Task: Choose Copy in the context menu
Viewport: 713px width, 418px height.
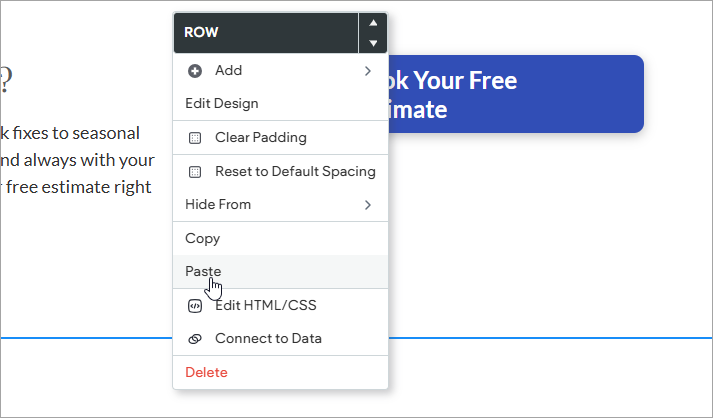Action: coord(202,239)
